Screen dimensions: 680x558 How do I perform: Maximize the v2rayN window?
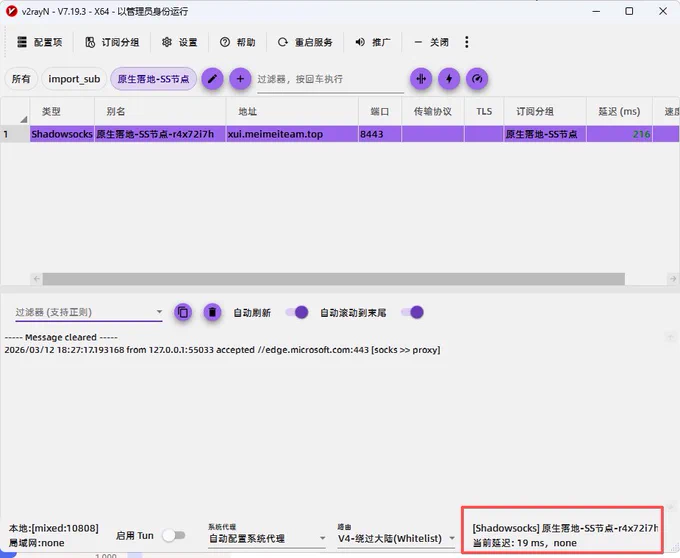click(x=629, y=11)
